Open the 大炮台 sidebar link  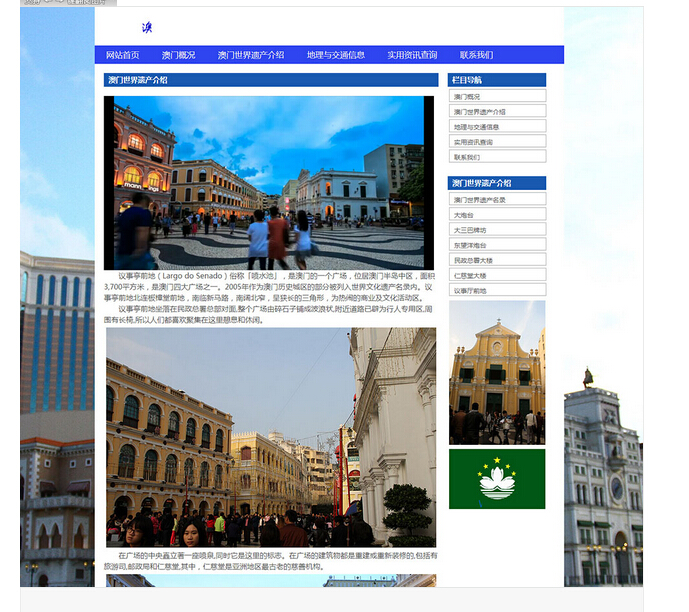coord(497,215)
